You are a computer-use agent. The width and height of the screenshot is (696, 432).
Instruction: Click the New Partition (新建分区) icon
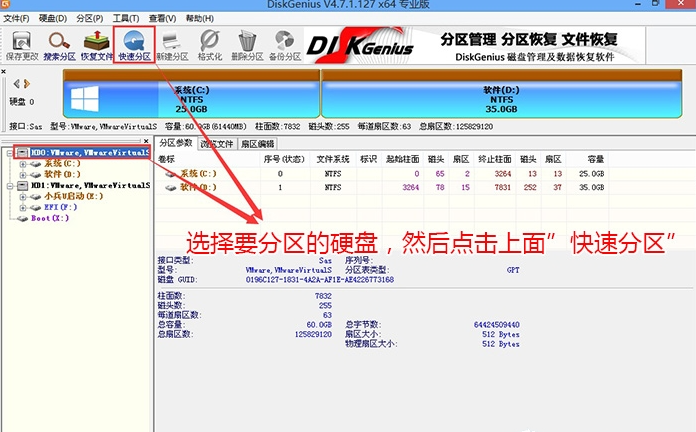click(x=172, y=45)
